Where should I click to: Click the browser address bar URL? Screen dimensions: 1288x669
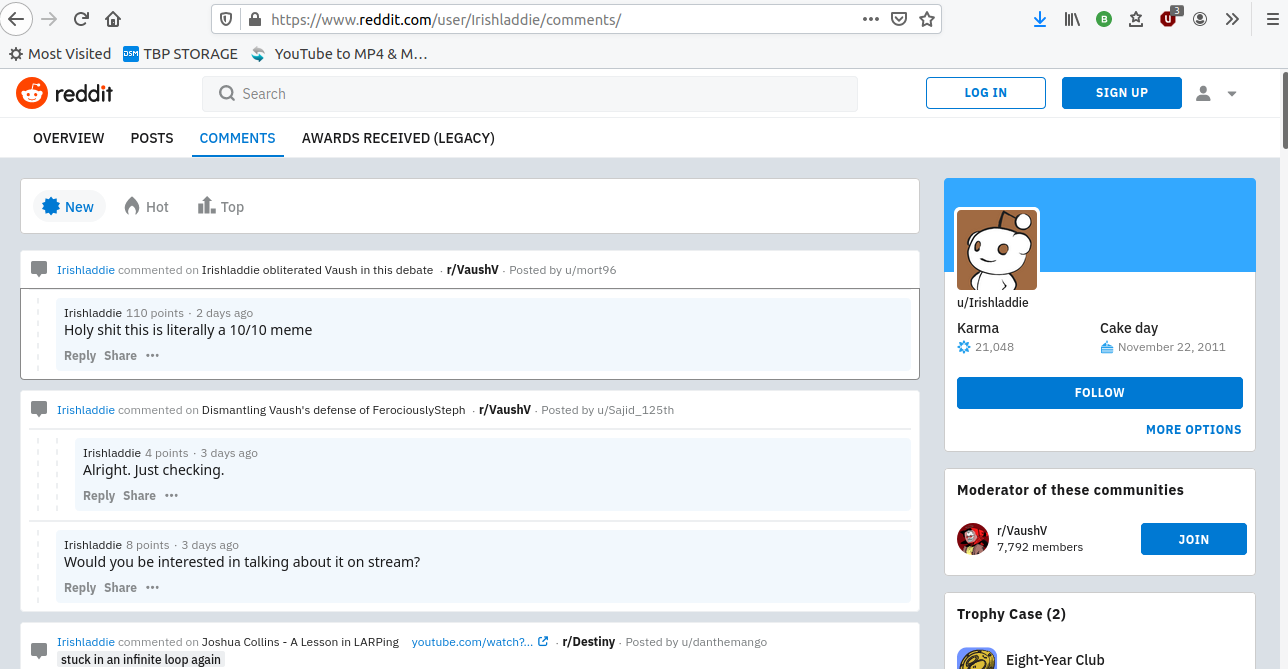tap(446, 19)
